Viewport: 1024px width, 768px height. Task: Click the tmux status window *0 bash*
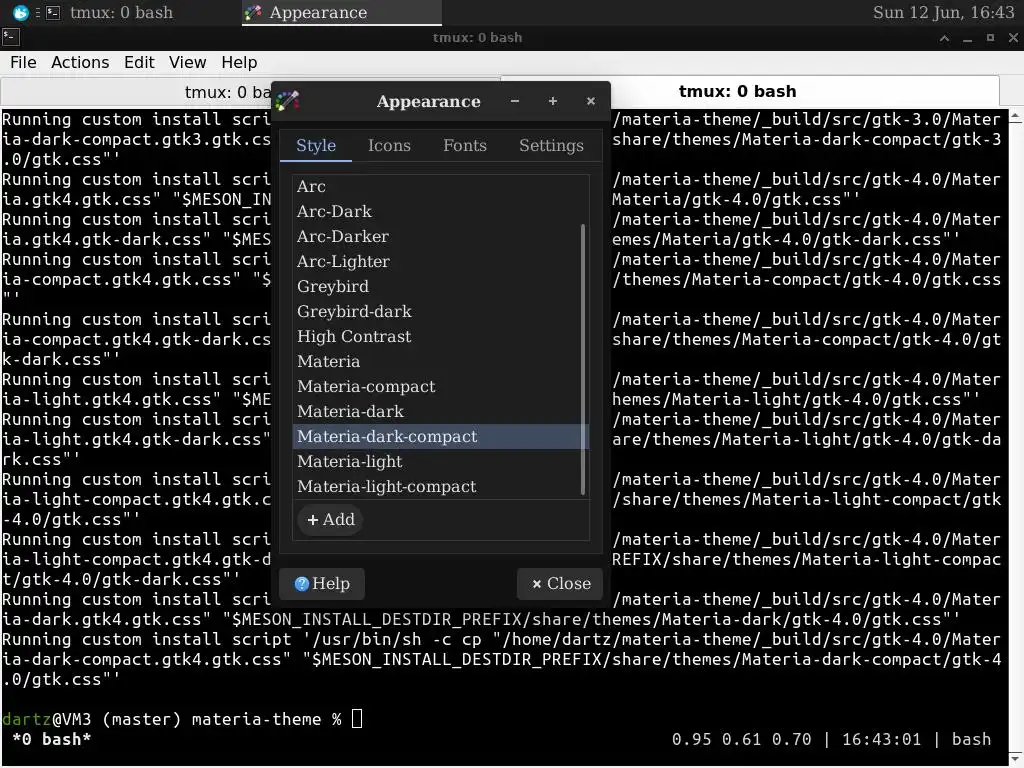click(52, 740)
